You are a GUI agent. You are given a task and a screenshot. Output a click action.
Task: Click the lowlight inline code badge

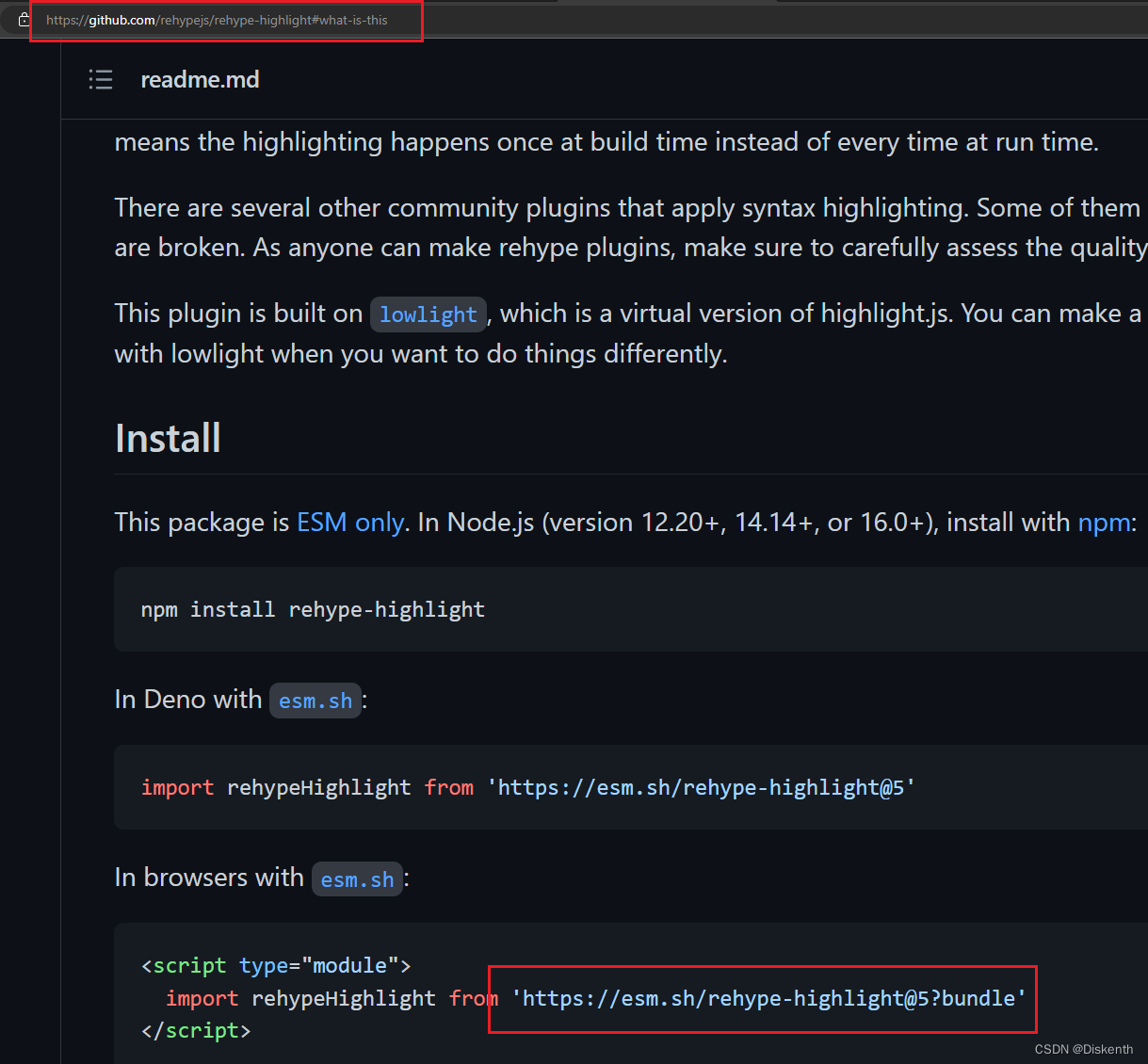(428, 314)
